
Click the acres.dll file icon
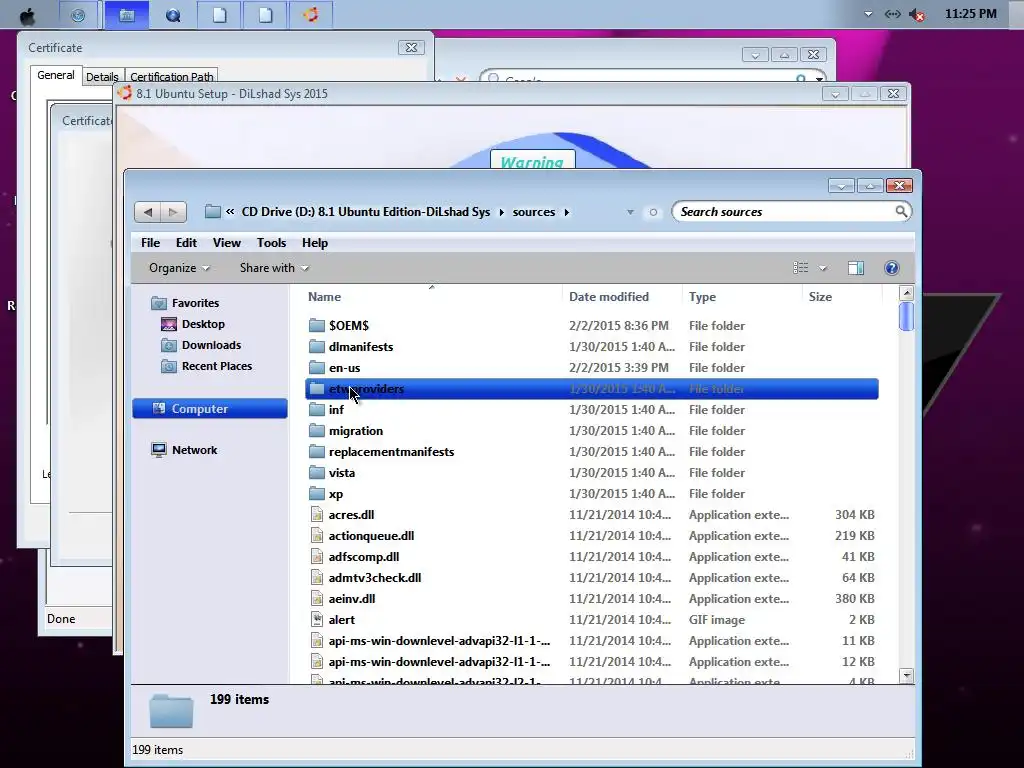[x=317, y=515]
